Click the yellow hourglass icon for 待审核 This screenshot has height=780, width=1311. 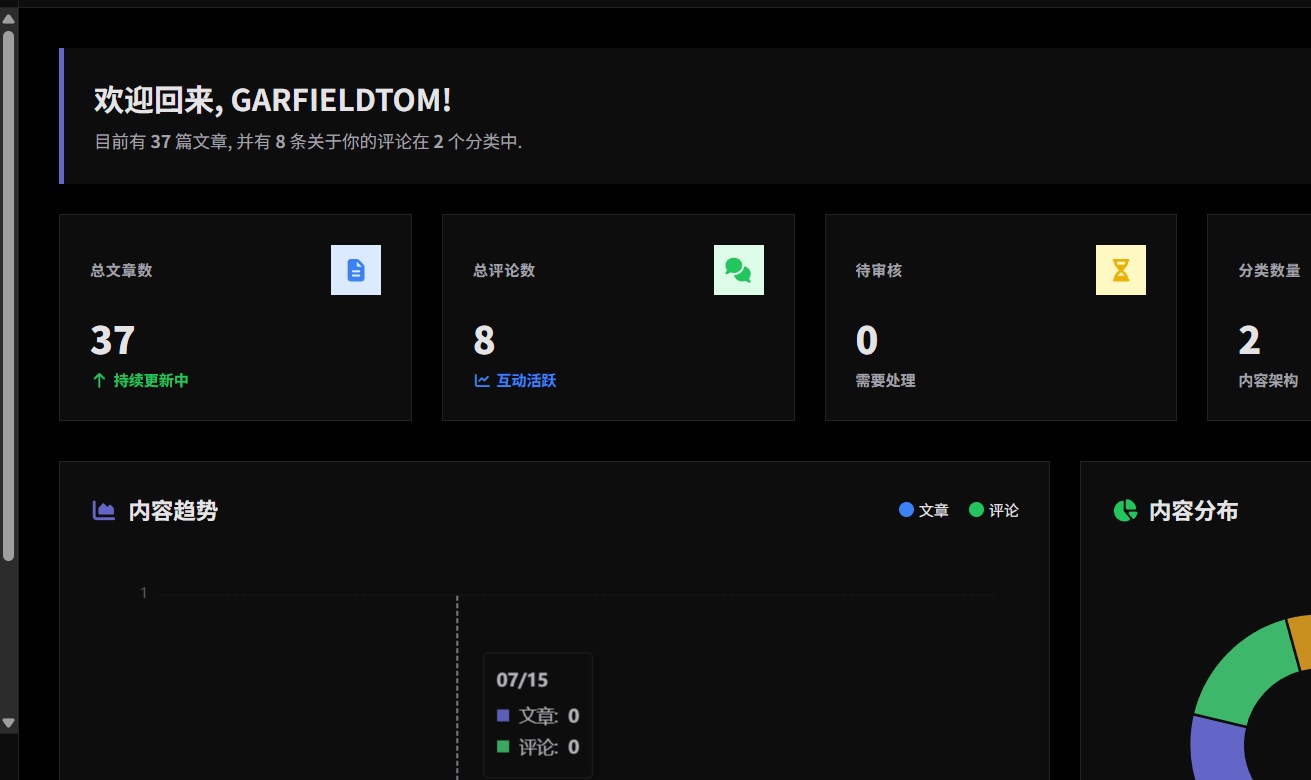[x=1121, y=270]
